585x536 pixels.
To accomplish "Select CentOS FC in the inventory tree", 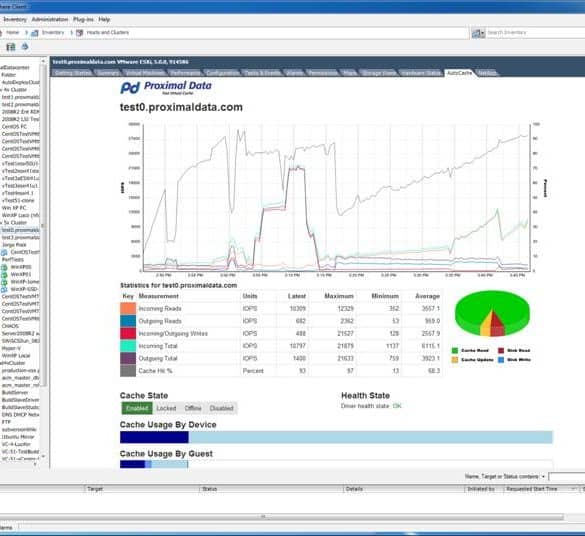I will click(14, 127).
